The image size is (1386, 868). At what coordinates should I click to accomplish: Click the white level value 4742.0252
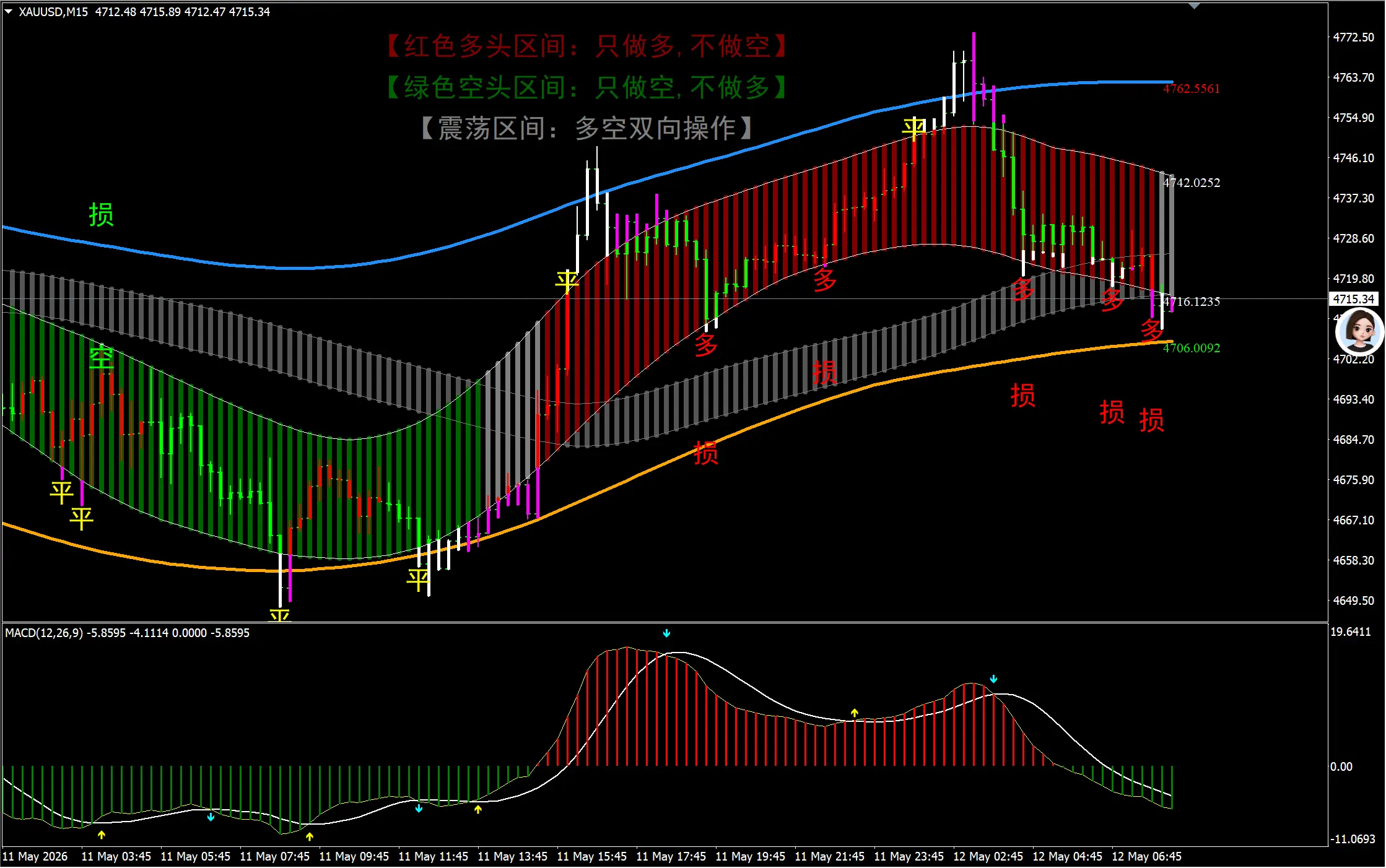click(x=1192, y=183)
